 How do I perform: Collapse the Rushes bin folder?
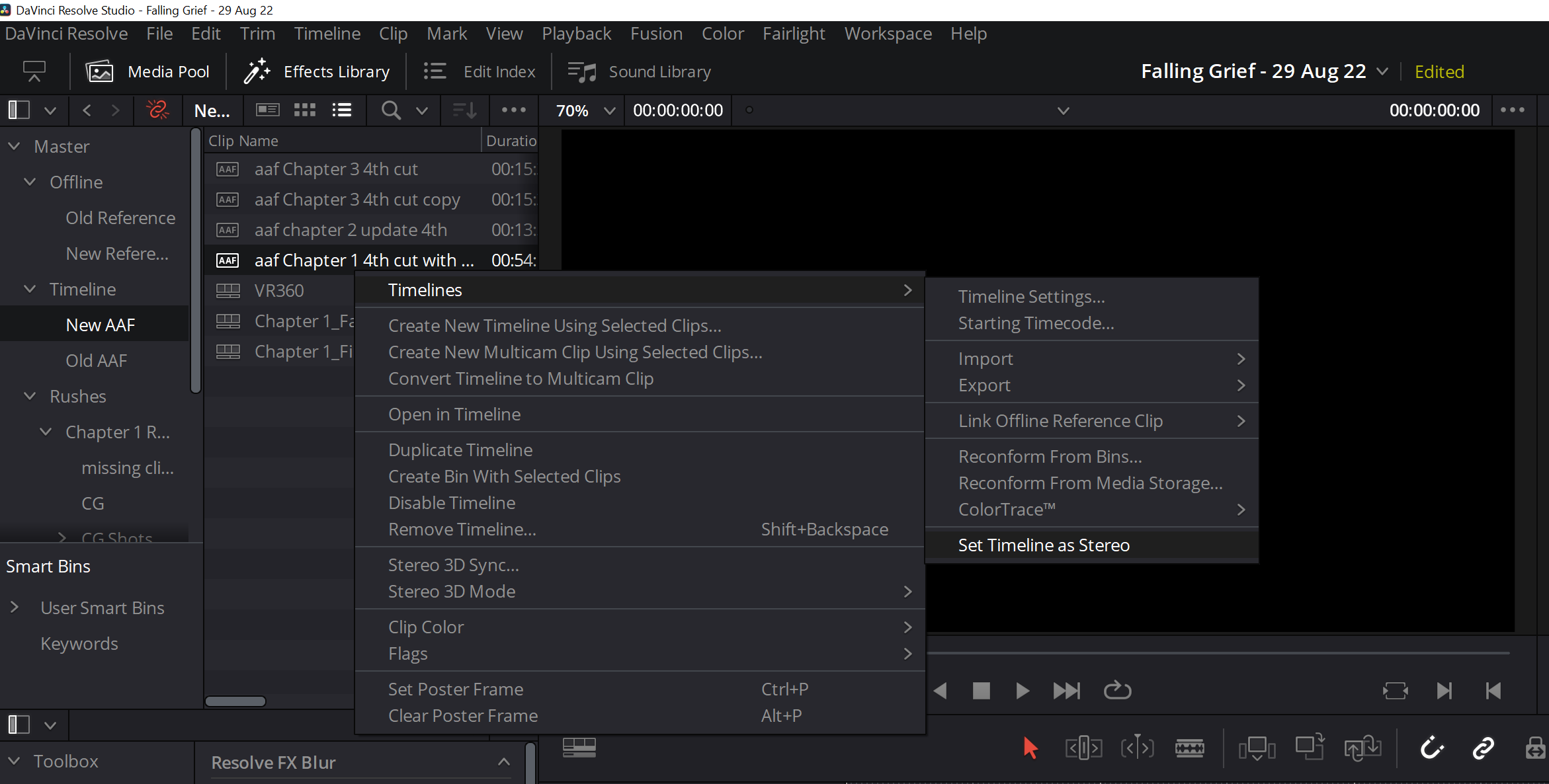click(30, 396)
